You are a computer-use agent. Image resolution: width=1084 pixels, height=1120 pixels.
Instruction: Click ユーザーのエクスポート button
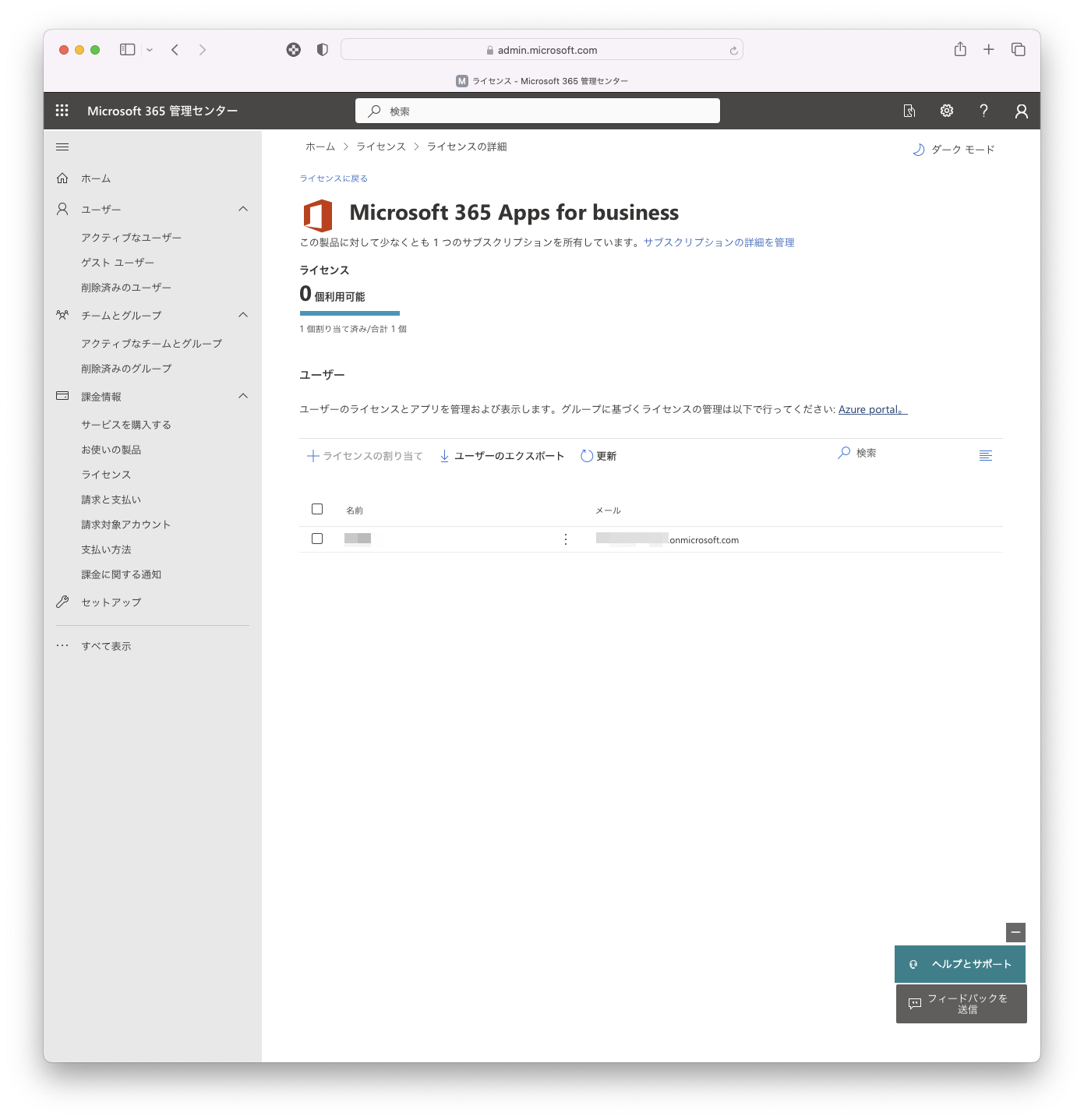(502, 456)
